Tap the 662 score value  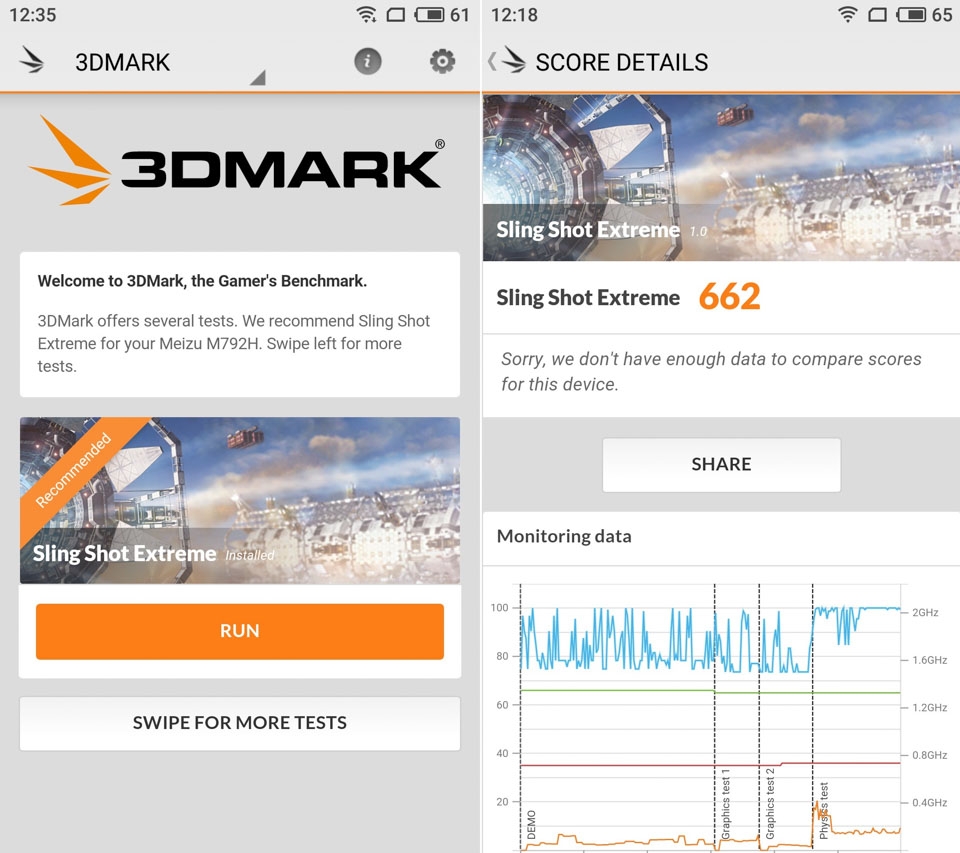(x=730, y=297)
